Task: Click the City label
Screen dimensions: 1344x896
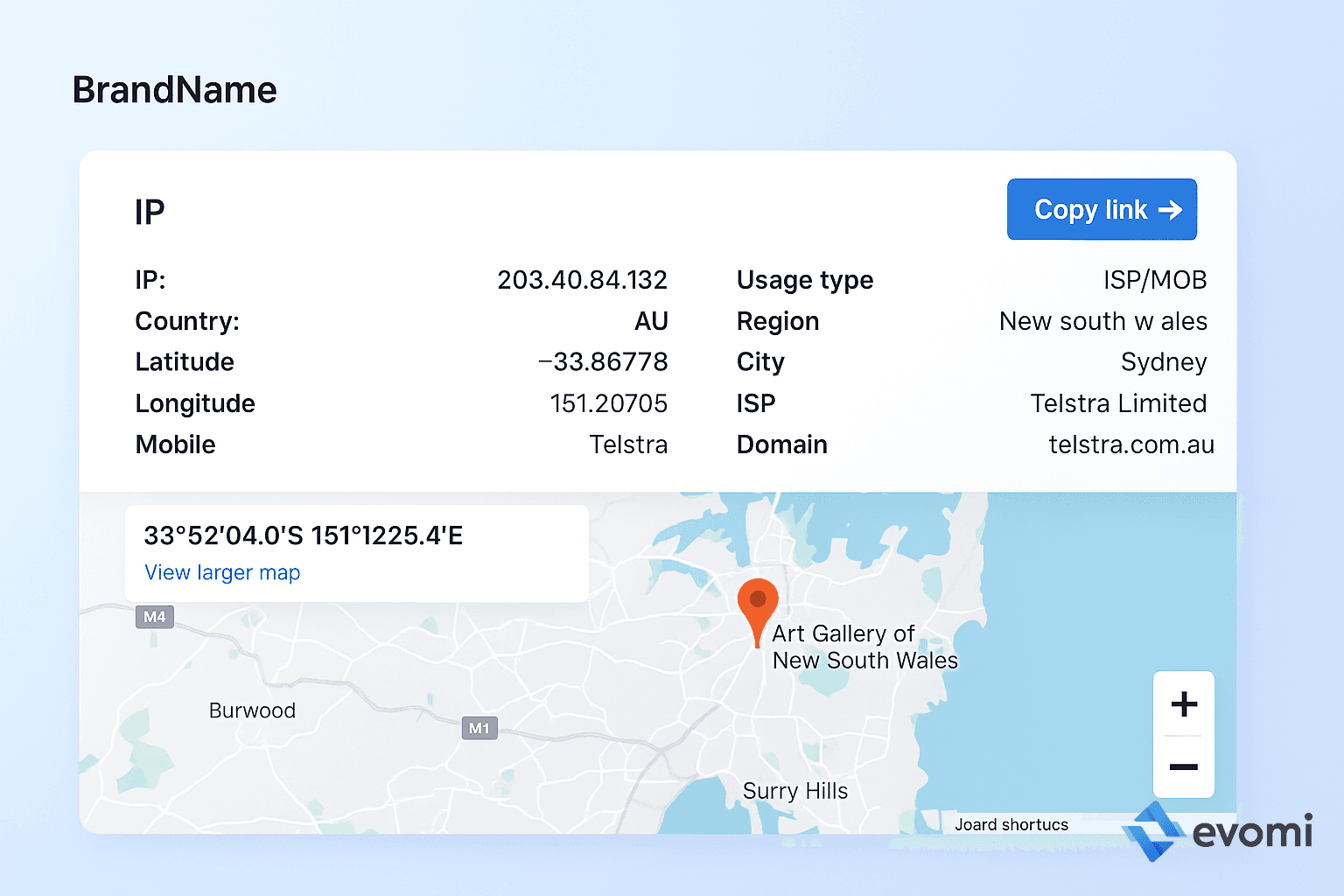Action: tap(760, 362)
